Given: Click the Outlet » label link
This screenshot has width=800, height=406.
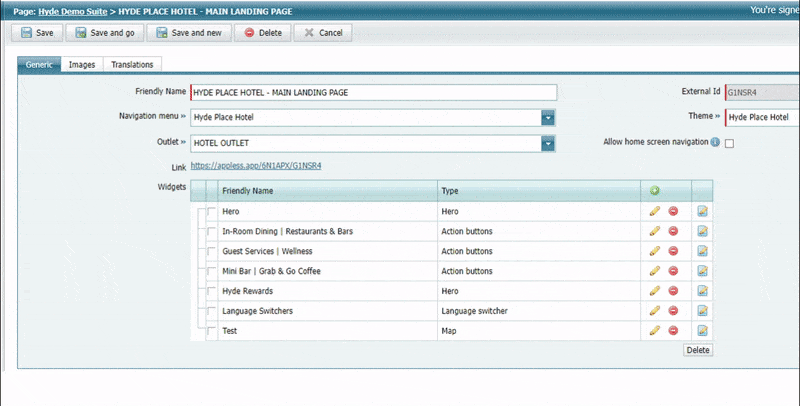Looking at the screenshot, I should tap(171, 141).
